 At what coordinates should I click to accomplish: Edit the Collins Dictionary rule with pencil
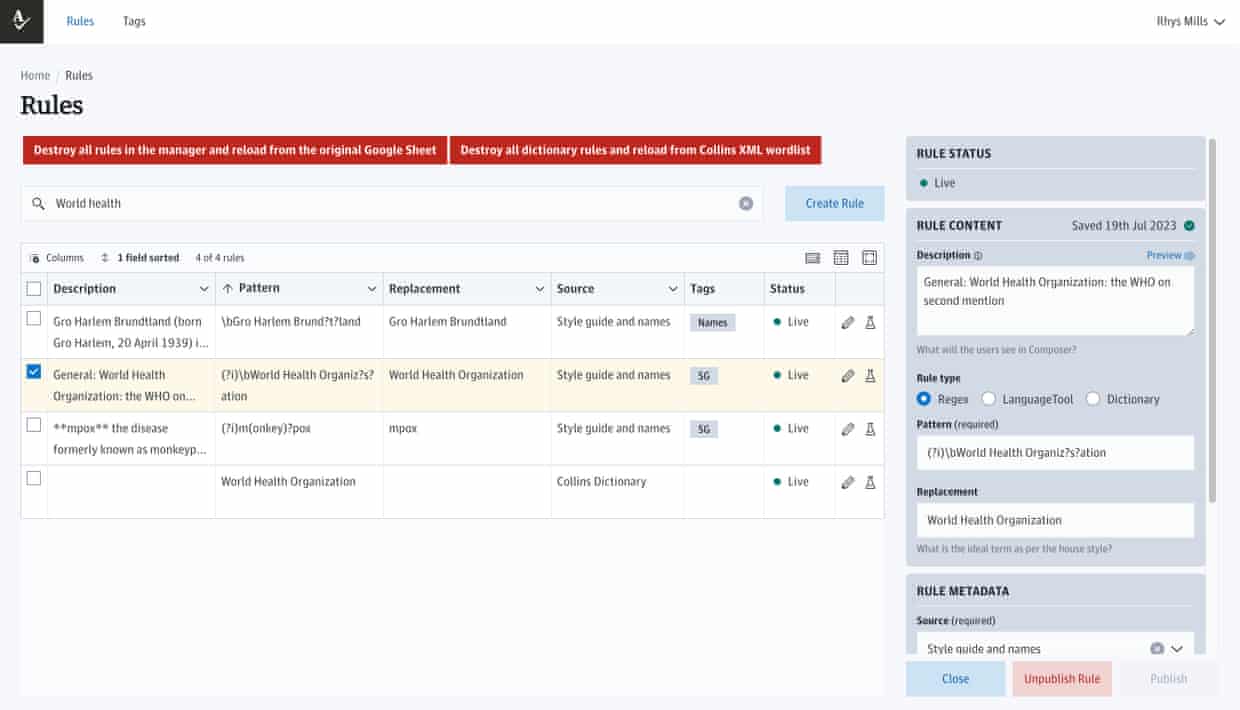(x=848, y=482)
